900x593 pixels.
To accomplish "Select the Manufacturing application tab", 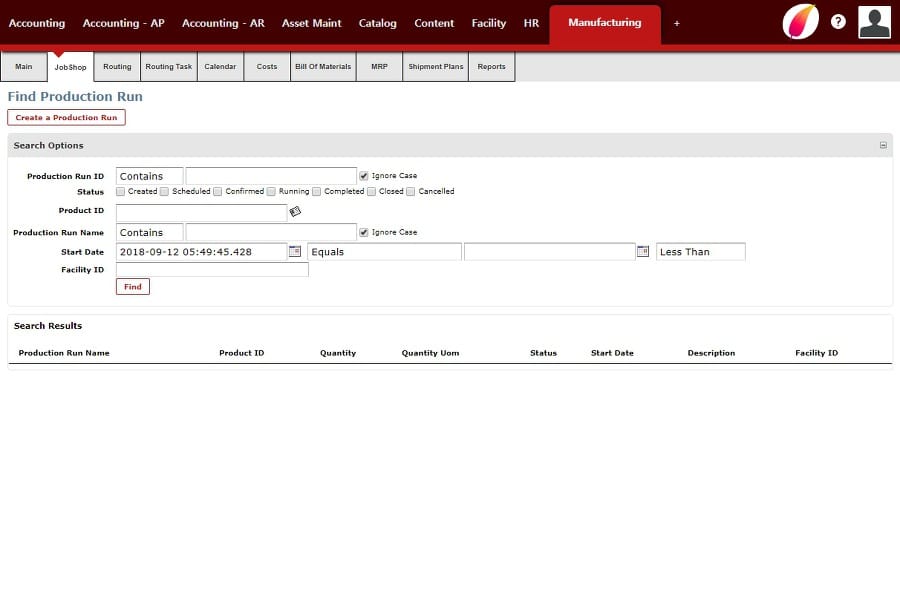I will click(605, 23).
